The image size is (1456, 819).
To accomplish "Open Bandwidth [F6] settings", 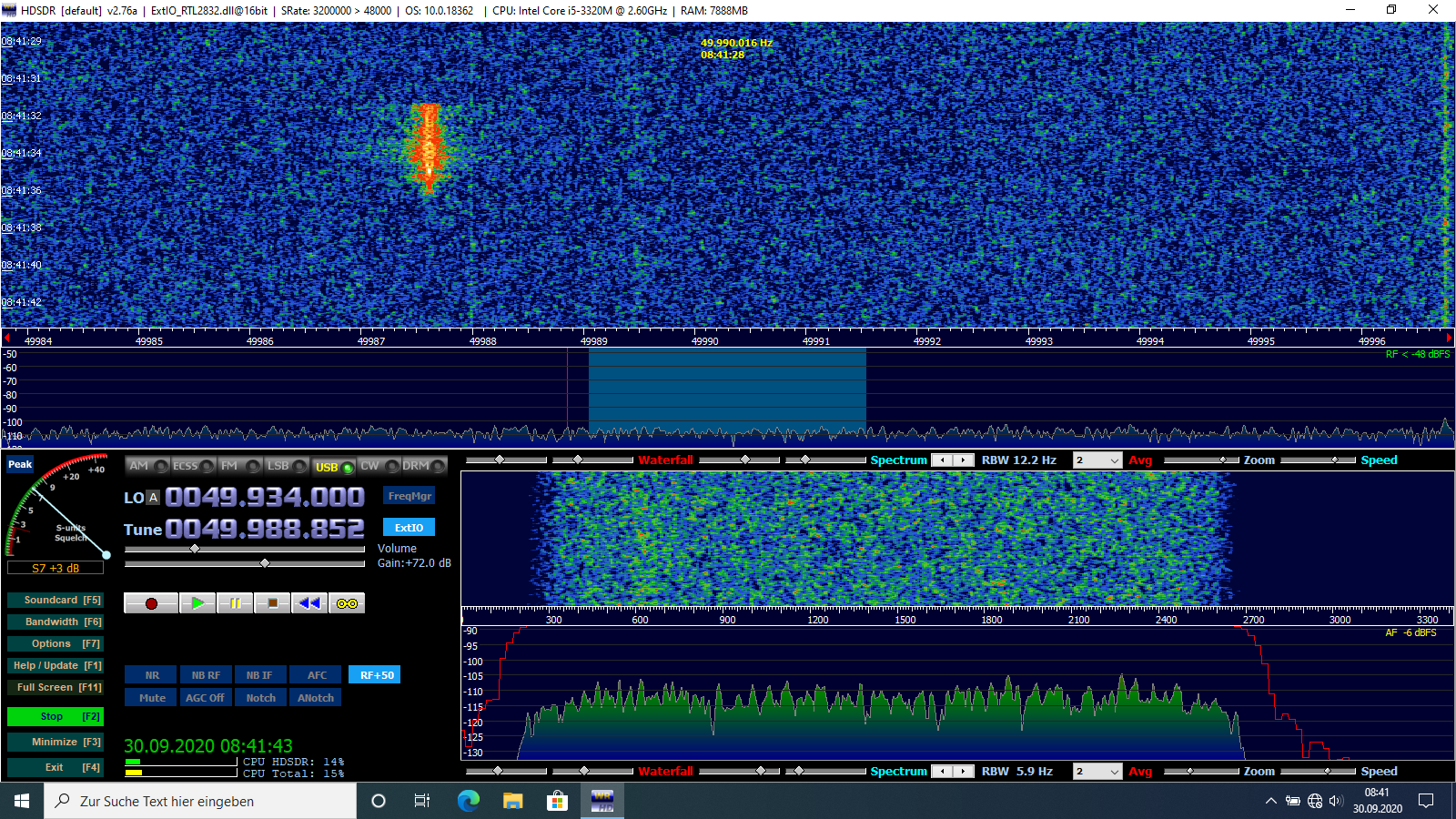I will (x=55, y=622).
